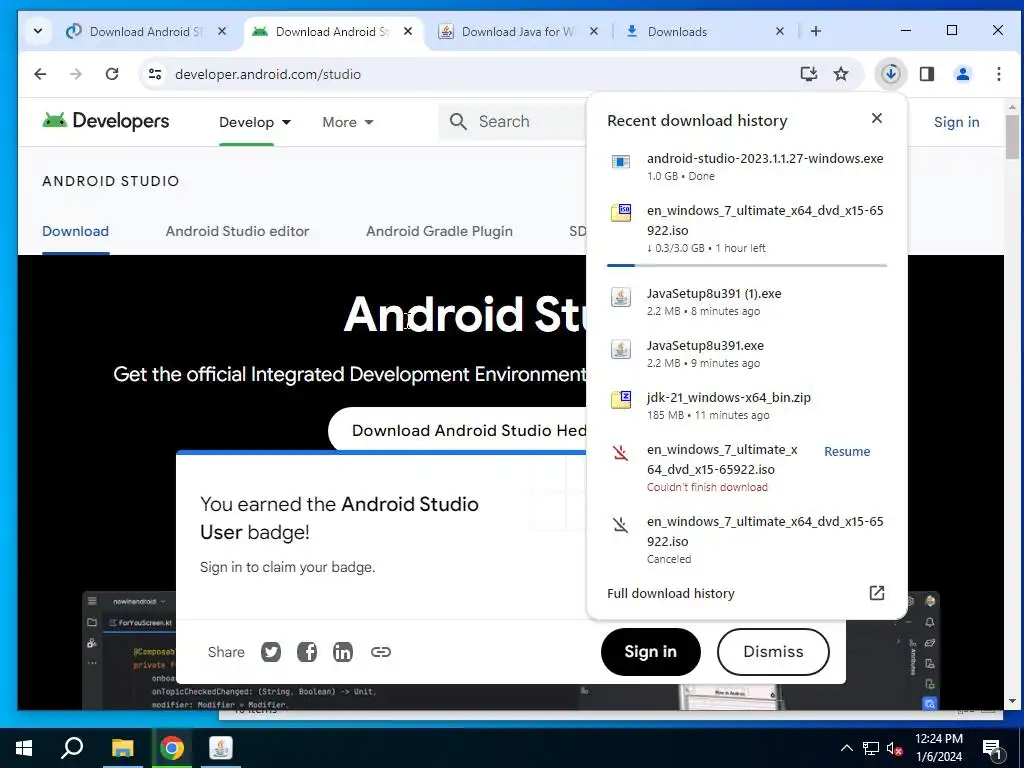The width and height of the screenshot is (1024, 768).
Task: Switch to Download Java for Windows tab
Action: [x=519, y=31]
